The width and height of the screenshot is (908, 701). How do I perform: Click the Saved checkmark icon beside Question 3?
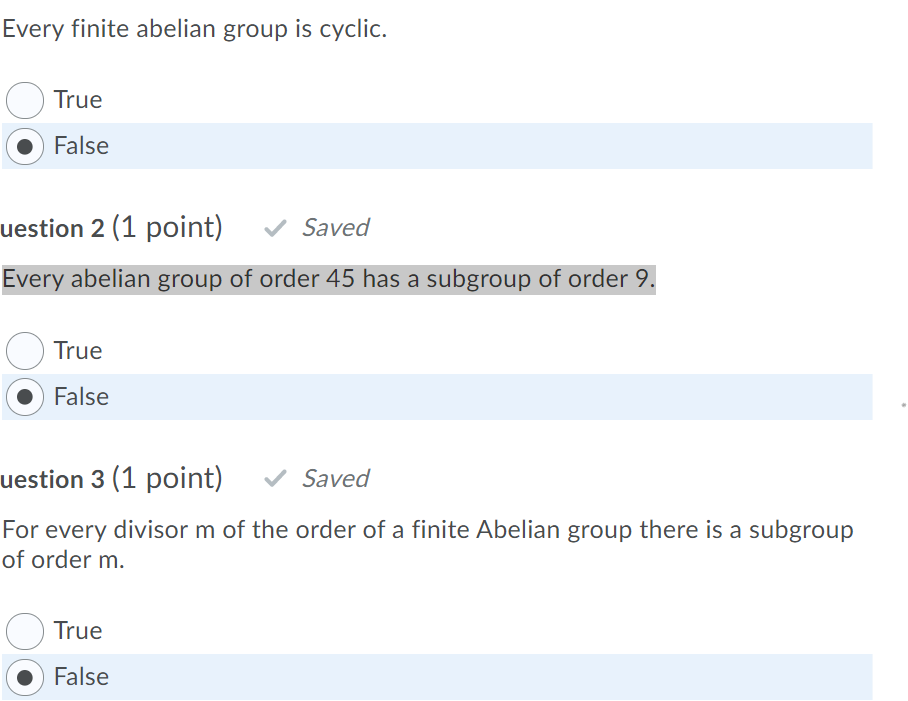click(274, 478)
